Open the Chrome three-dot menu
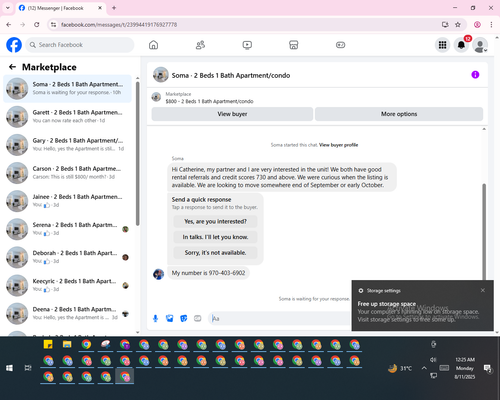500x400 pixels. click(x=491, y=25)
